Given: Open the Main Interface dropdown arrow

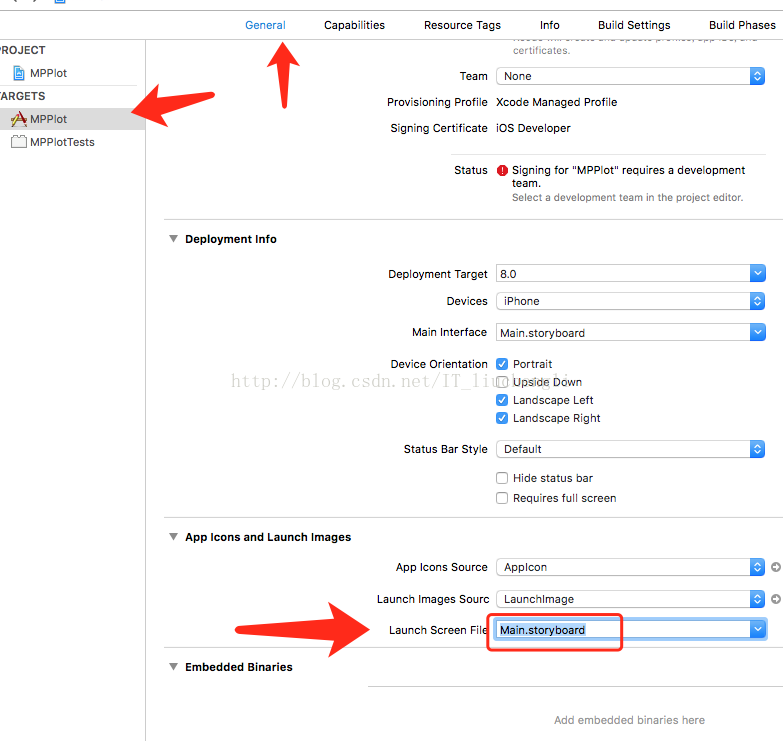Looking at the screenshot, I should click(x=758, y=332).
